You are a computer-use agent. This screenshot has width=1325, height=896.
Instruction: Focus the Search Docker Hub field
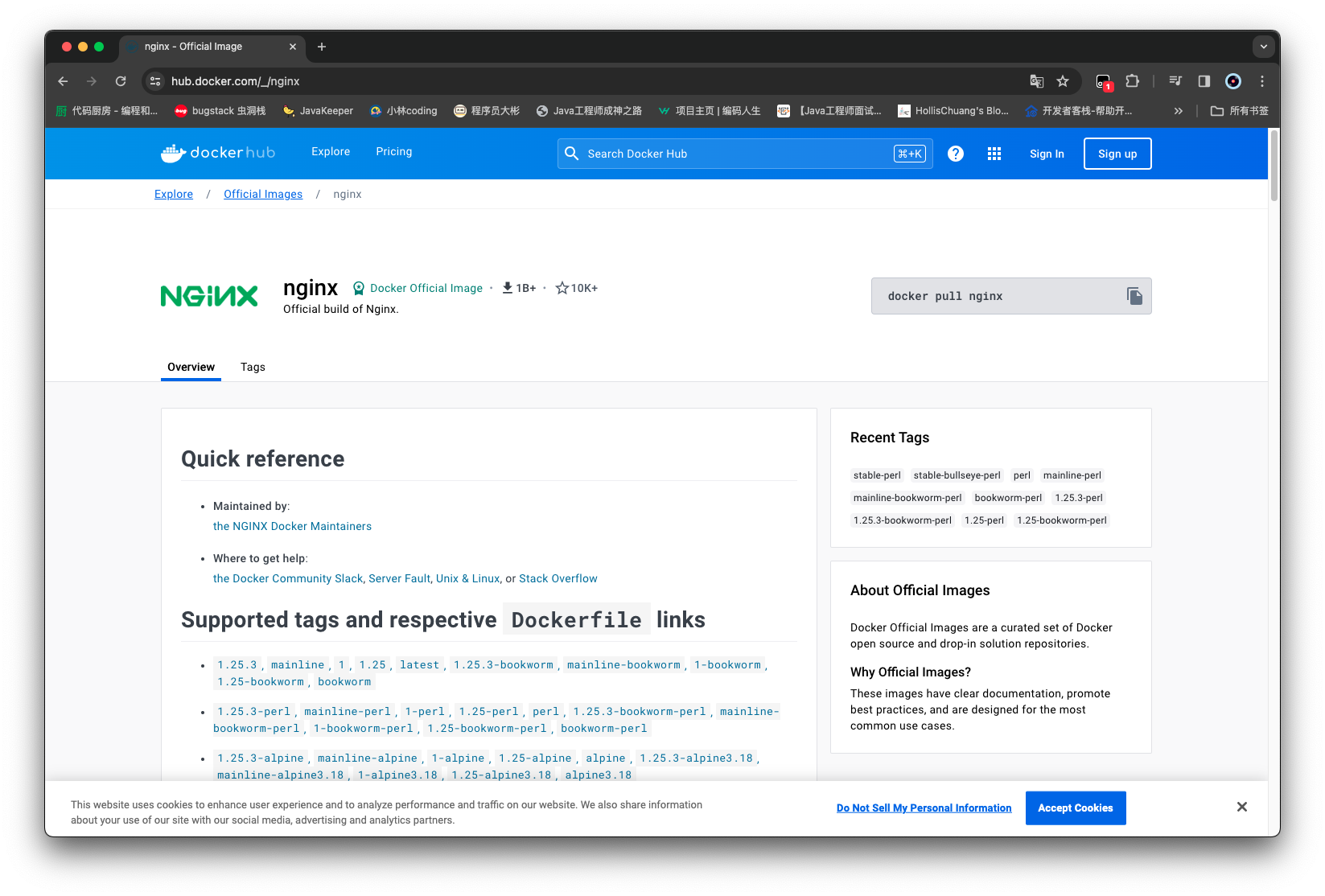745,154
